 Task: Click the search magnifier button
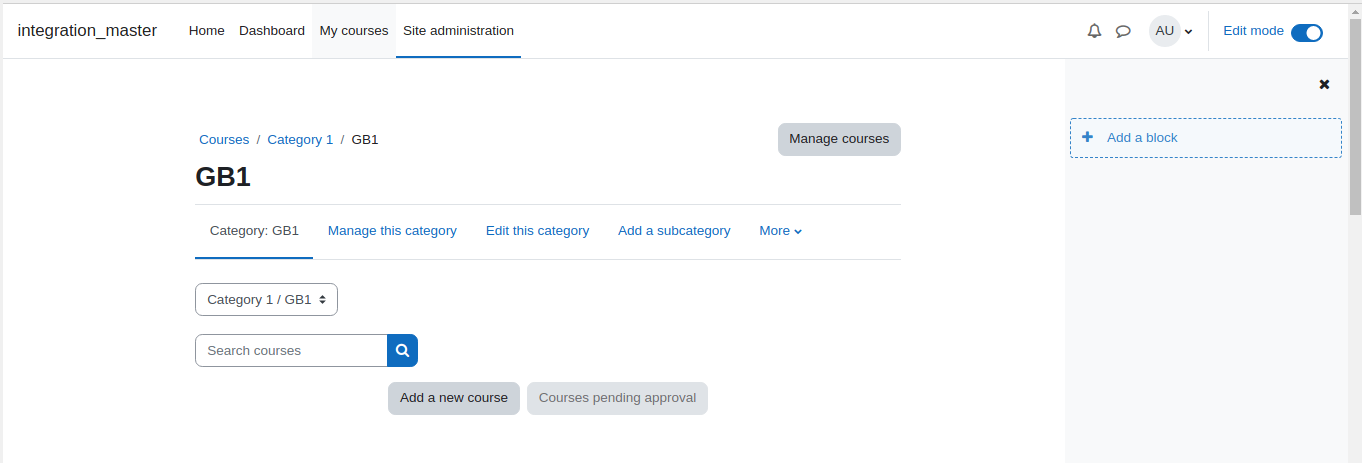click(402, 350)
